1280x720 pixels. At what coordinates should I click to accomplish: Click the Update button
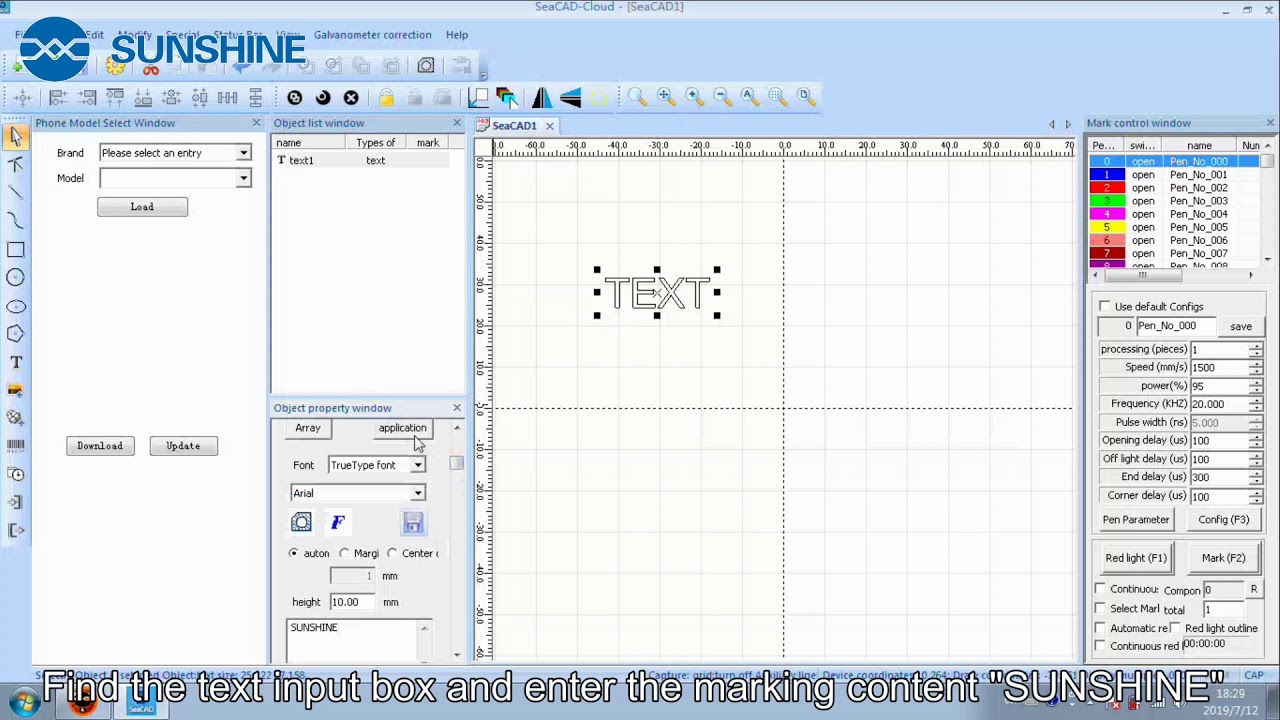(183, 446)
